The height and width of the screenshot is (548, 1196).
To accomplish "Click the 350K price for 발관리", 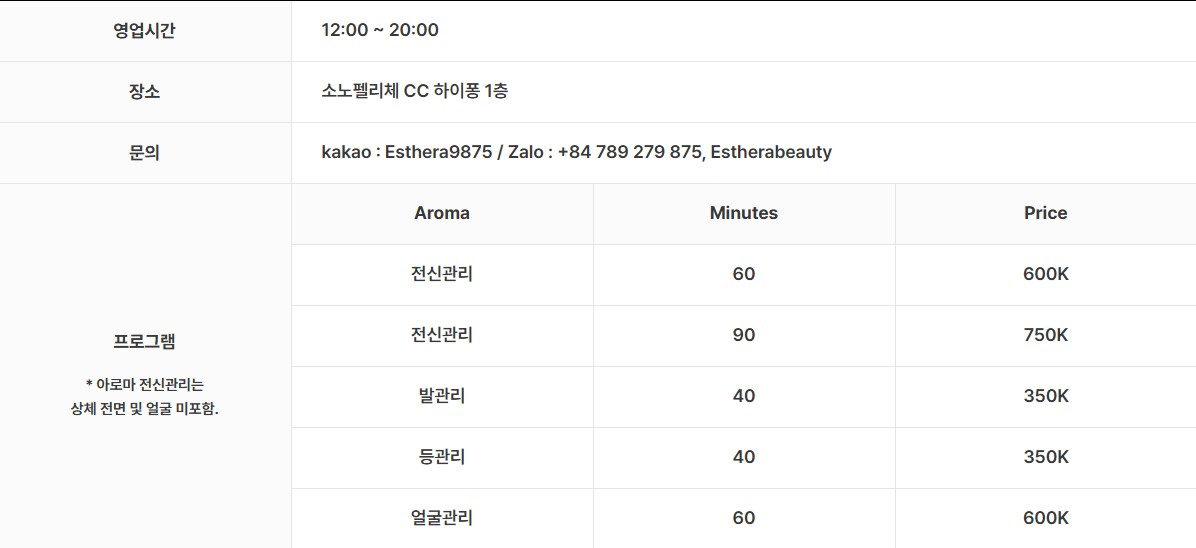I will [x=1046, y=397].
